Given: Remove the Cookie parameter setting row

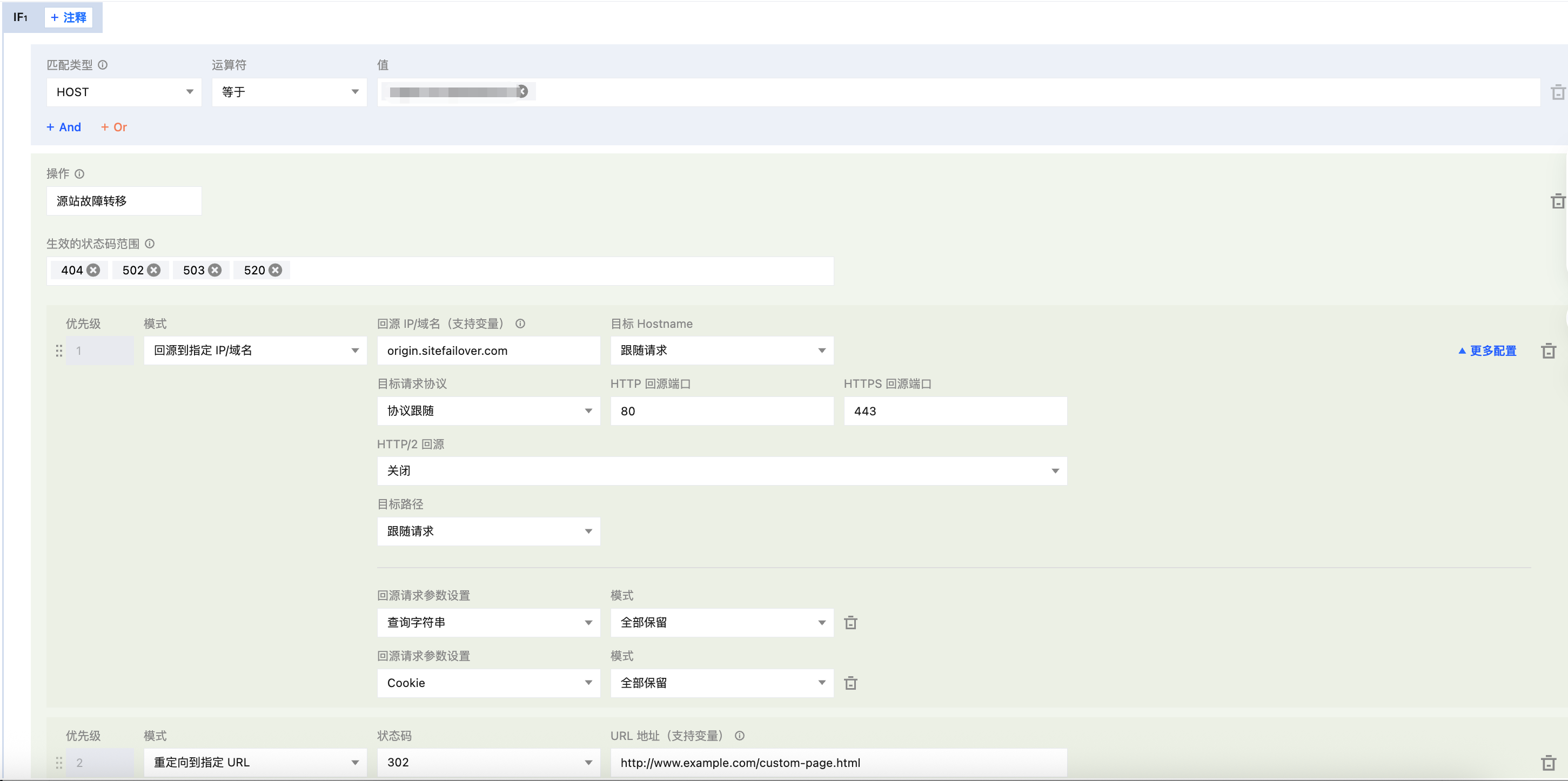Looking at the screenshot, I should tap(851, 683).
